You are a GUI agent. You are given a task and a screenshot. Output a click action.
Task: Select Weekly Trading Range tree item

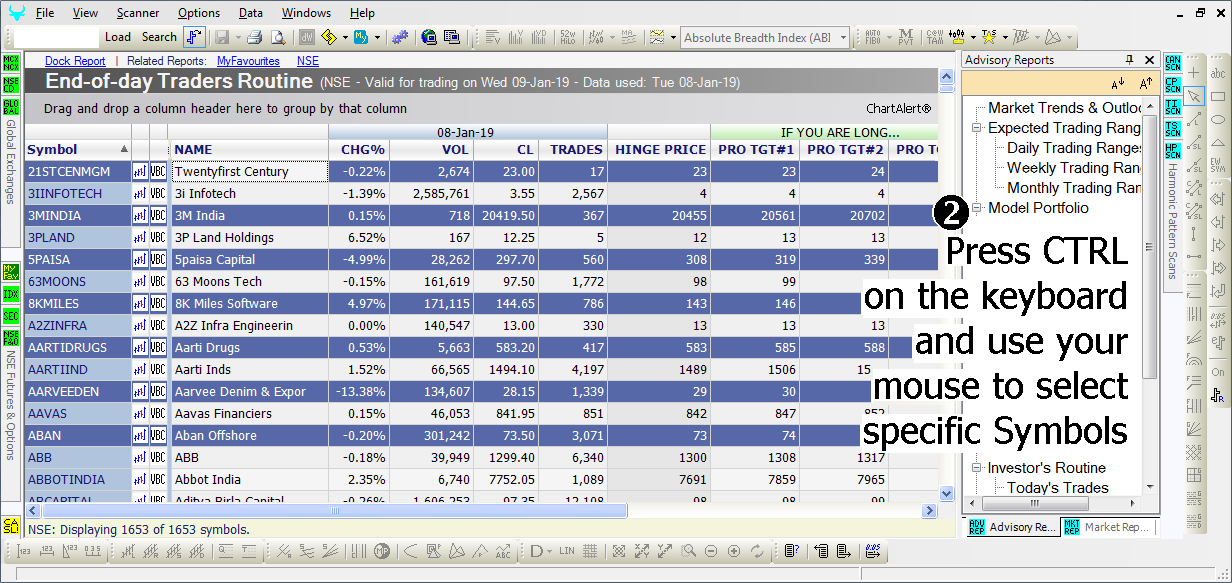(x=1074, y=168)
